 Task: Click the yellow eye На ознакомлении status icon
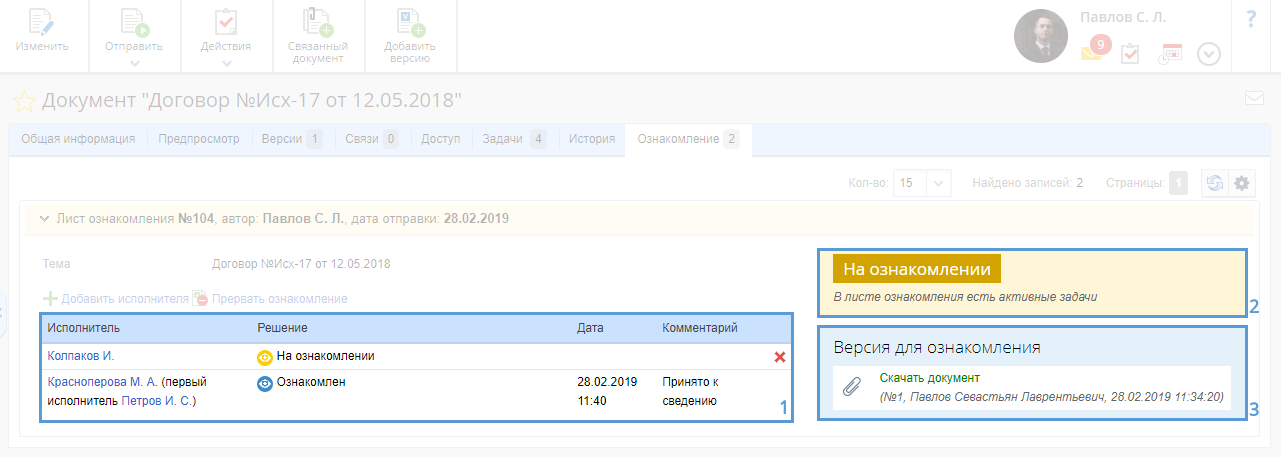pyautogui.click(x=265, y=356)
